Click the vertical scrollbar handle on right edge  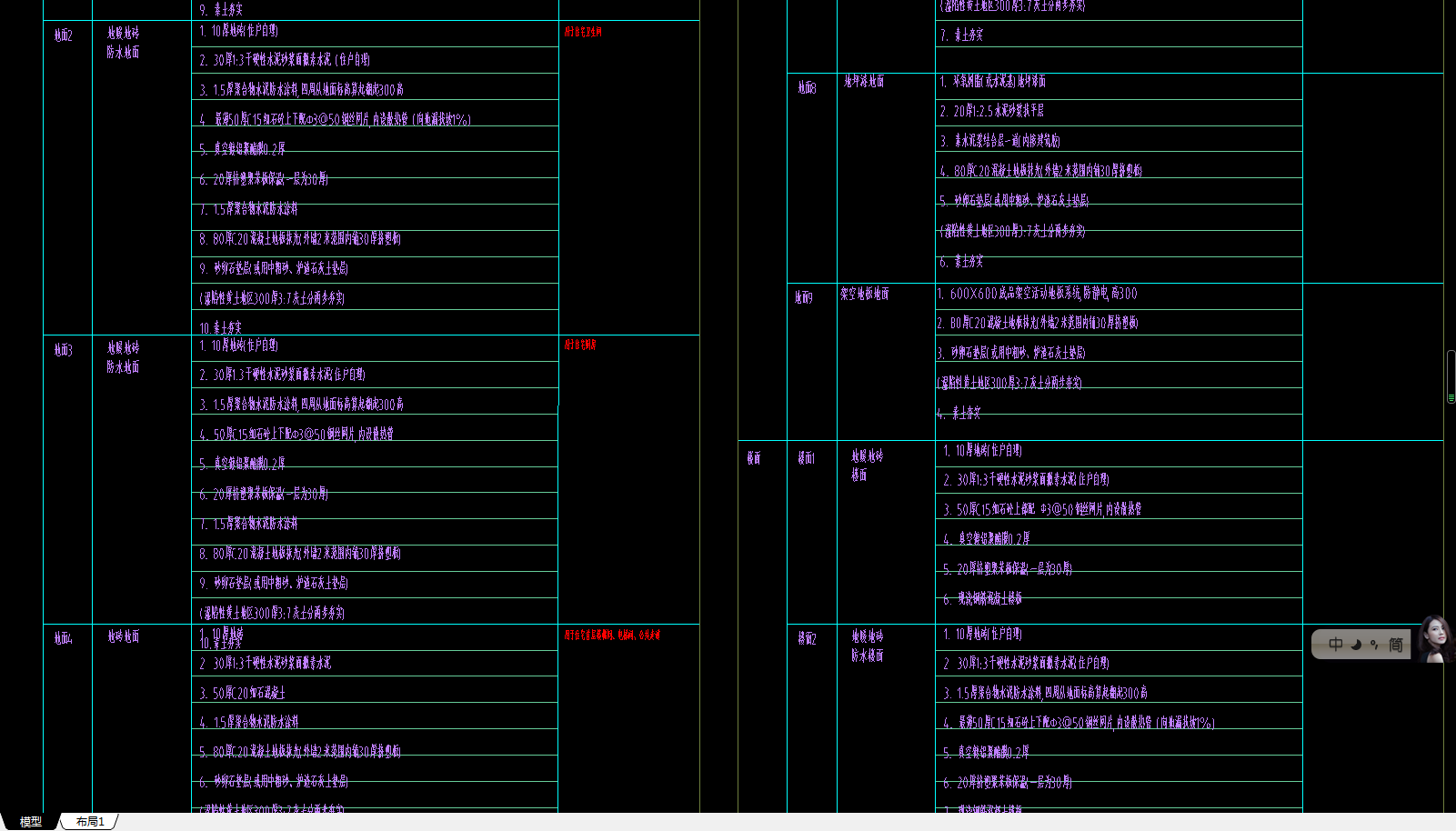(1451, 376)
